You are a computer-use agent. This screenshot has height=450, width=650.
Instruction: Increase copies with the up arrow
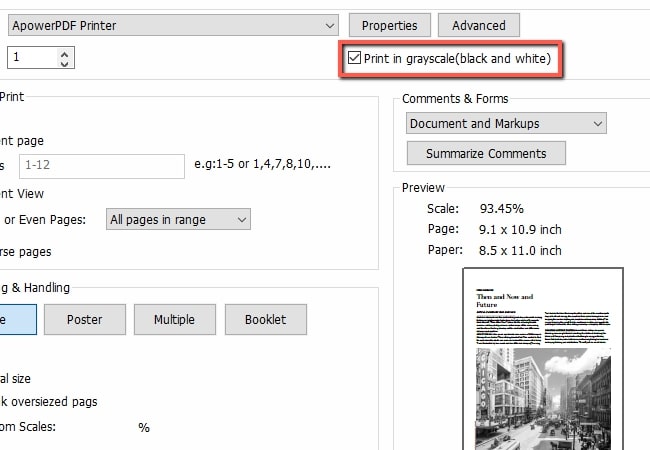tap(65, 52)
